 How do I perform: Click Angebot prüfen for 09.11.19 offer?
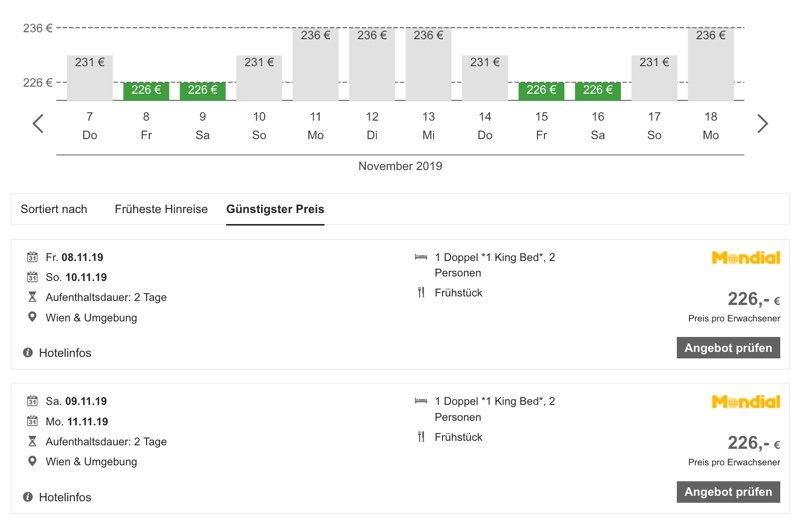tap(728, 492)
